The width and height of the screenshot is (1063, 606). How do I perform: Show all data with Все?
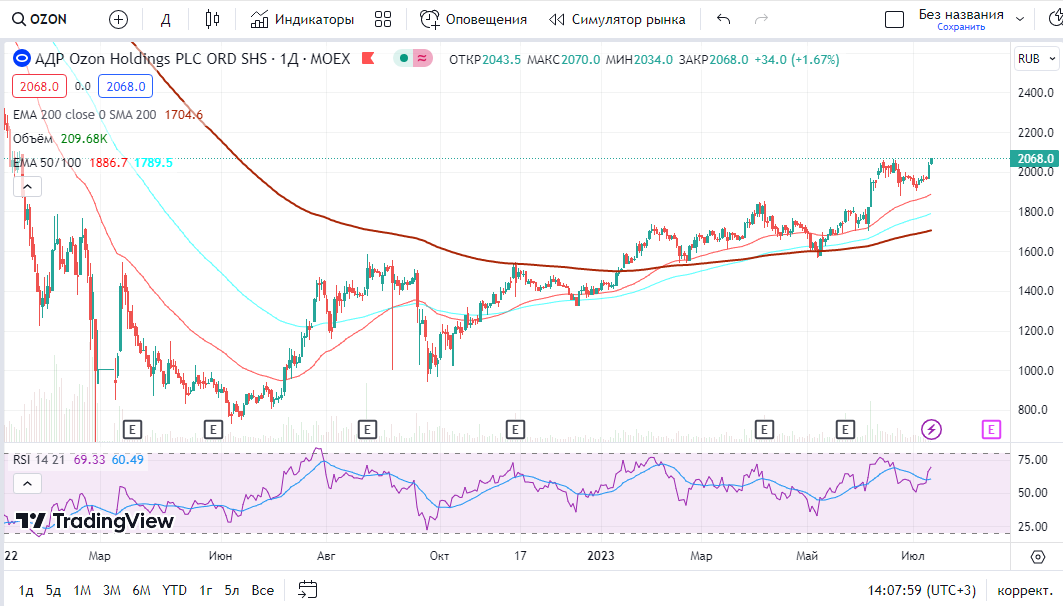coord(262,590)
